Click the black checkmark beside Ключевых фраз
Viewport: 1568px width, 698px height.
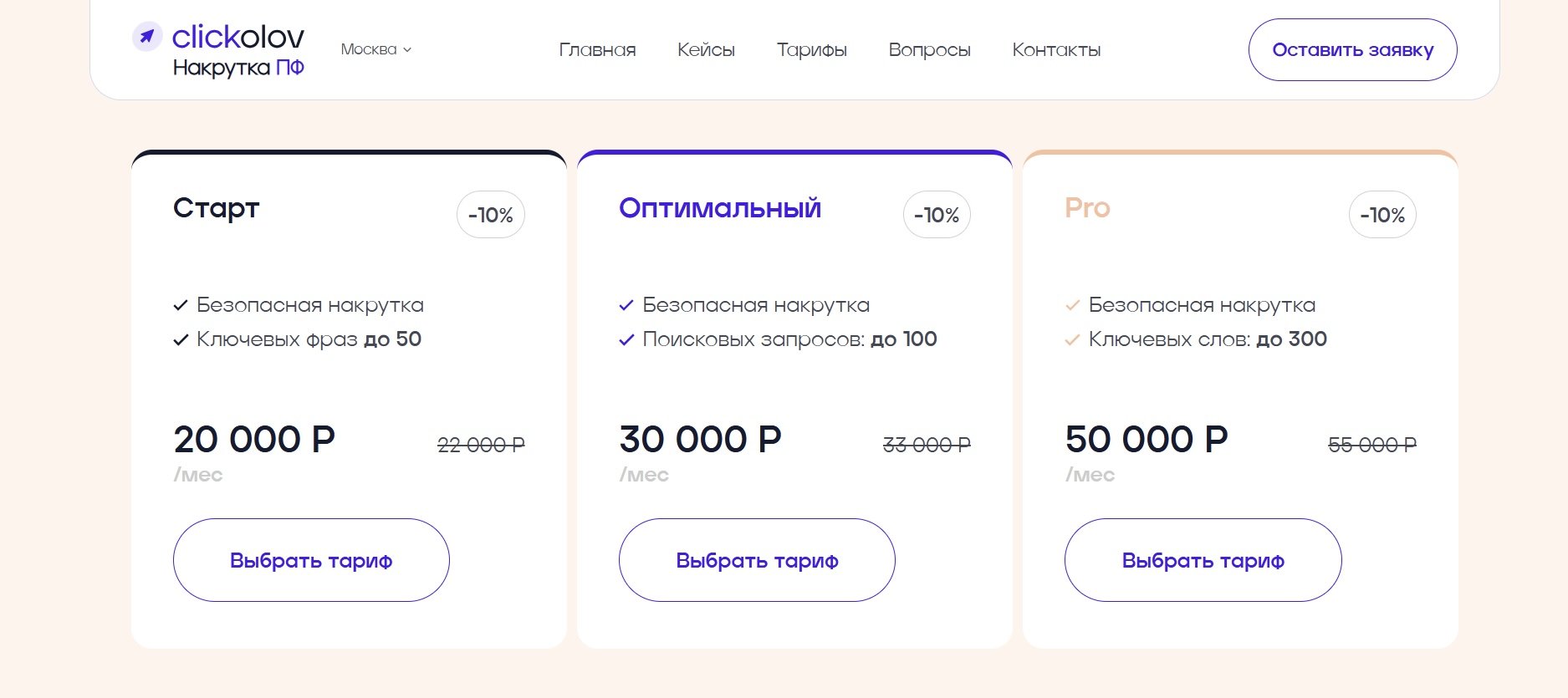click(x=181, y=339)
